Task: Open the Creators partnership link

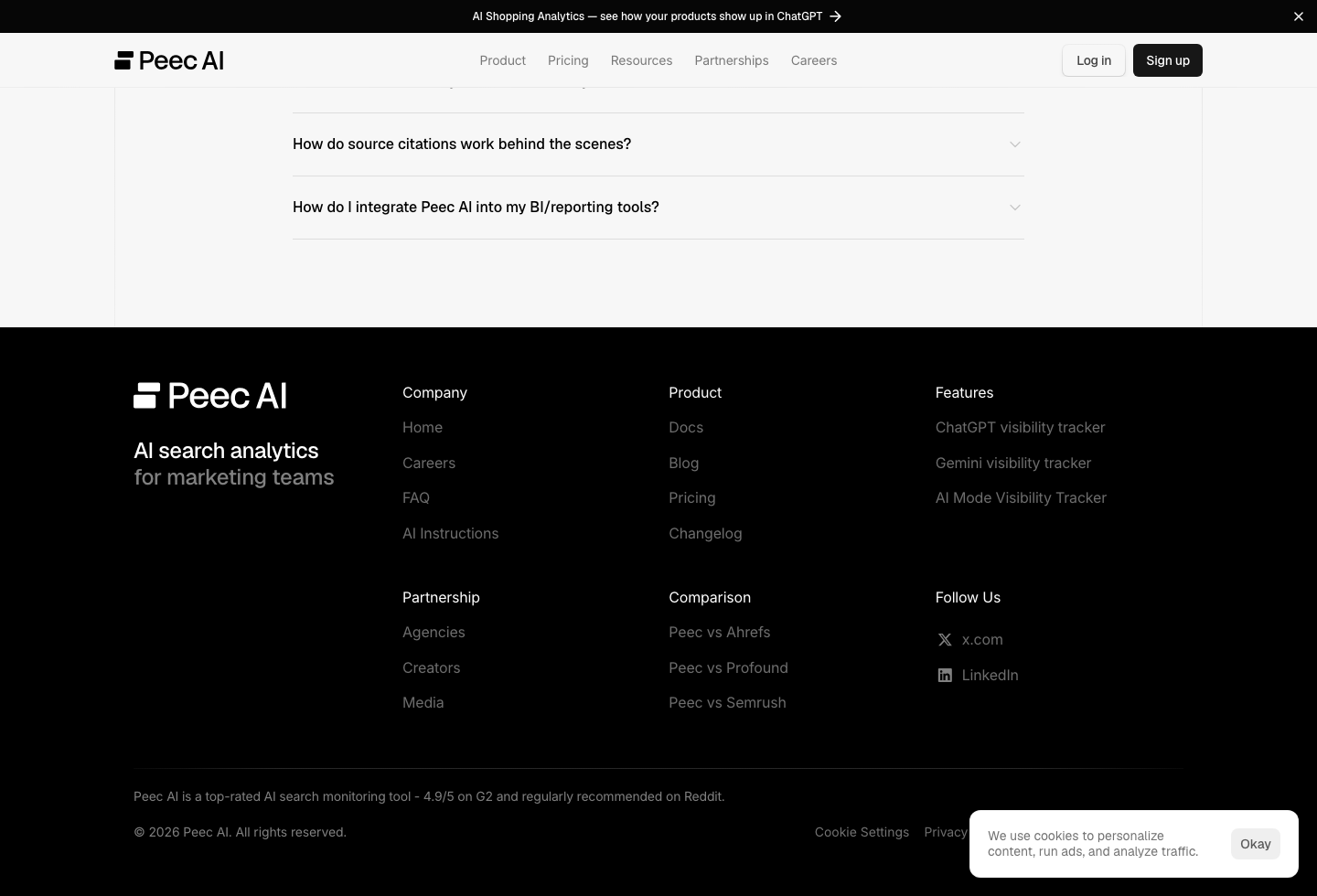Action: (432, 668)
